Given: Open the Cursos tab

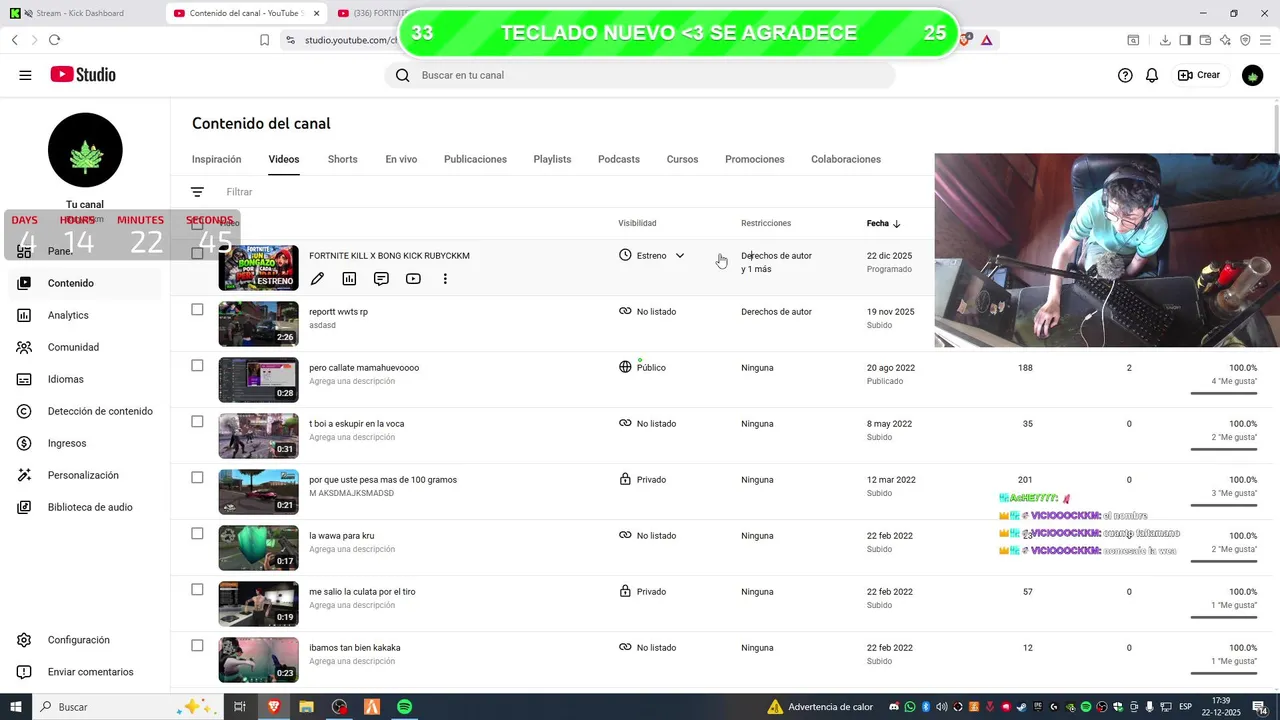Looking at the screenshot, I should (682, 159).
